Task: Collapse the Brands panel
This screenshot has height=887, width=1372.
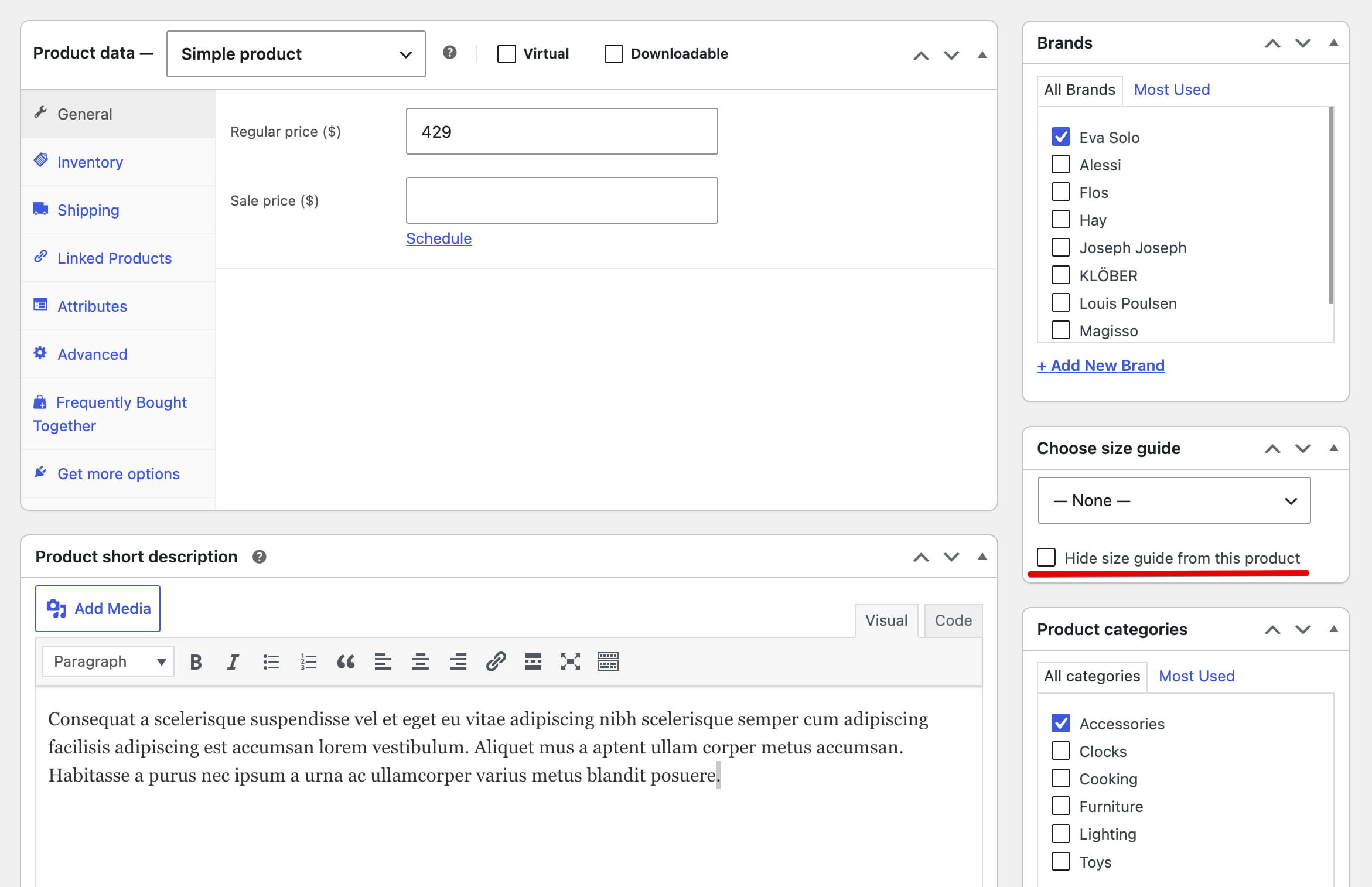Action: (x=1334, y=43)
